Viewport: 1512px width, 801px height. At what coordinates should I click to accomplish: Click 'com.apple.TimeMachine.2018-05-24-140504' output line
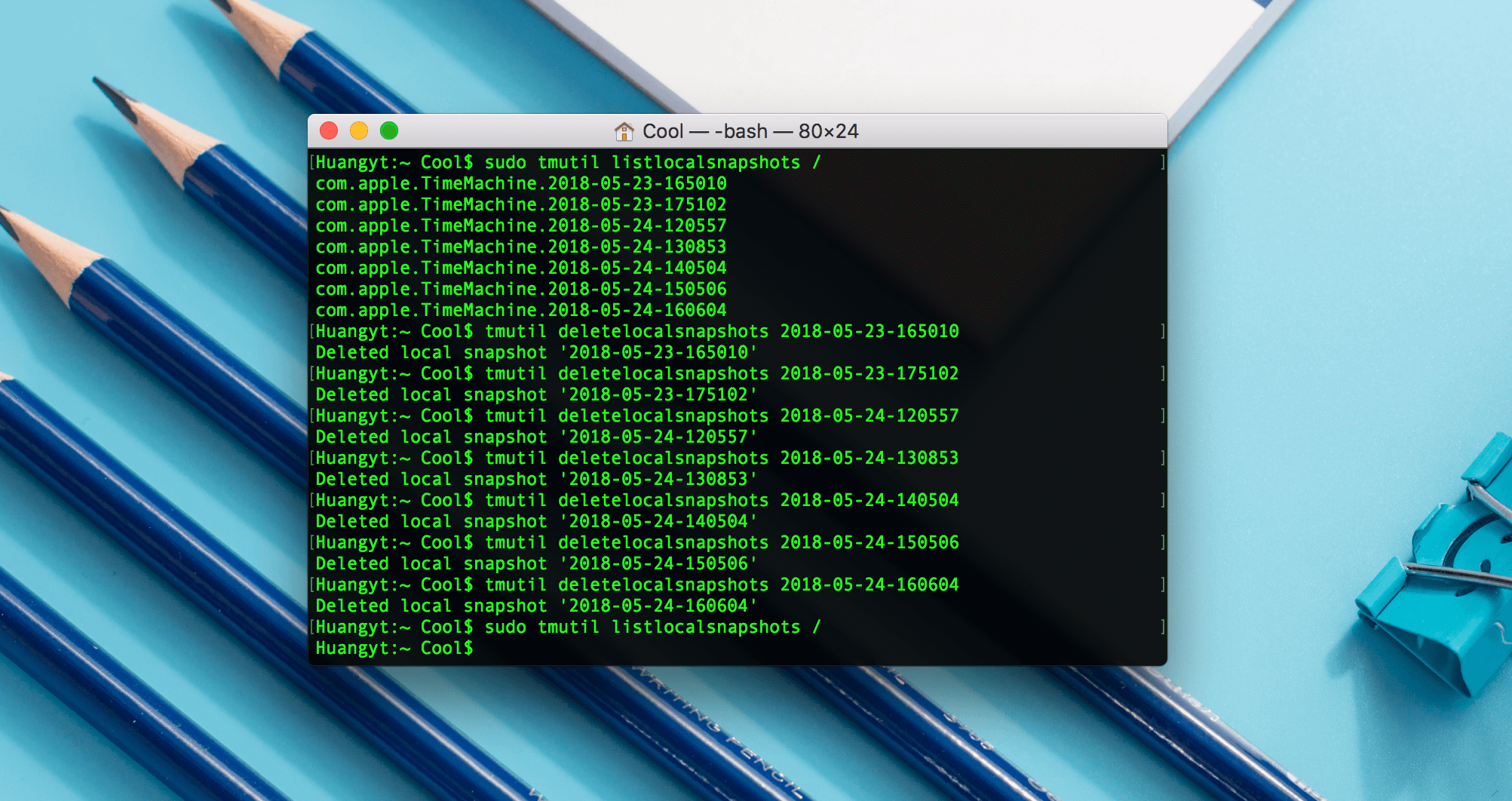click(521, 268)
